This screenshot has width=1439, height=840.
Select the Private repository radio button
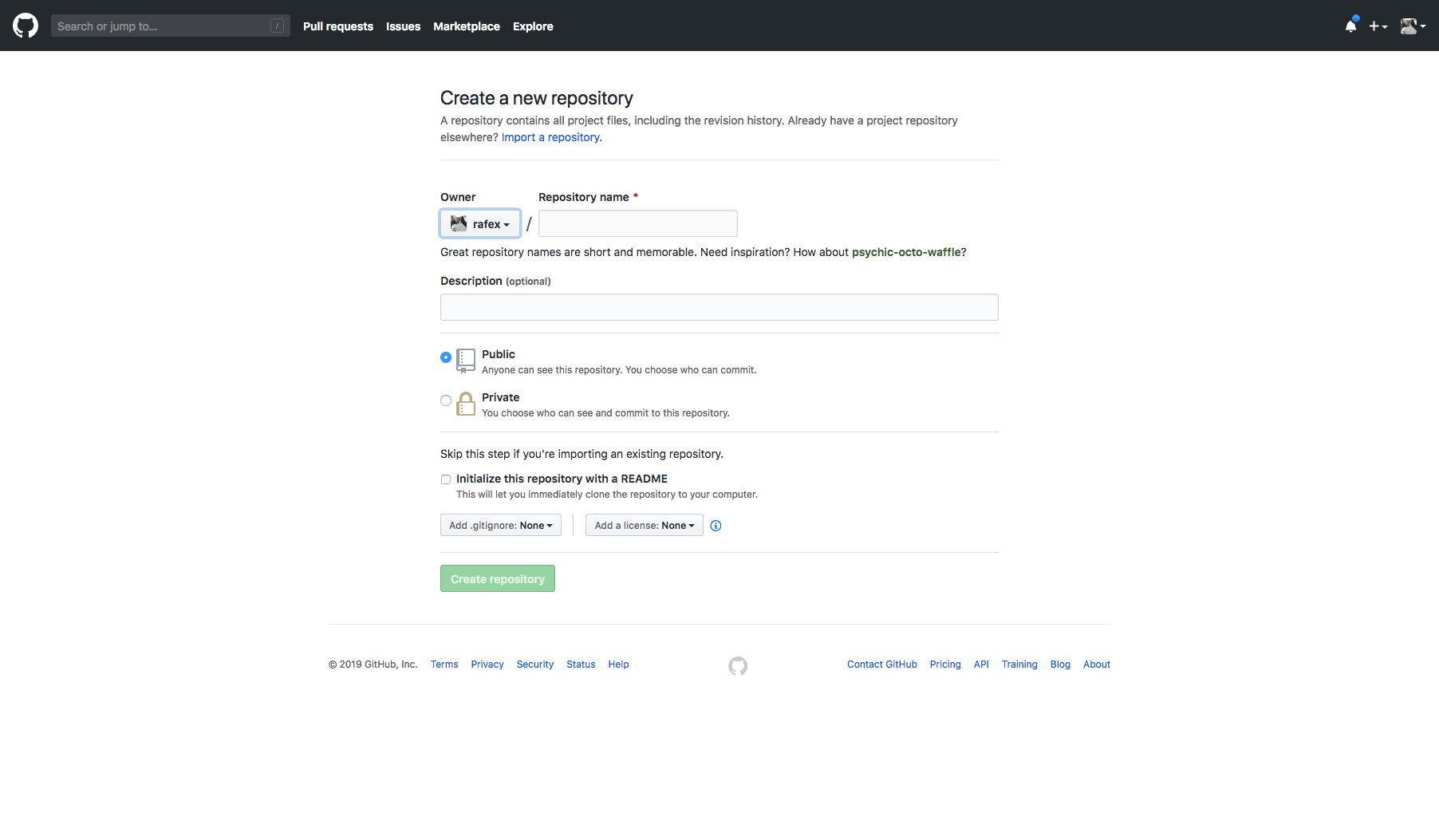point(446,400)
